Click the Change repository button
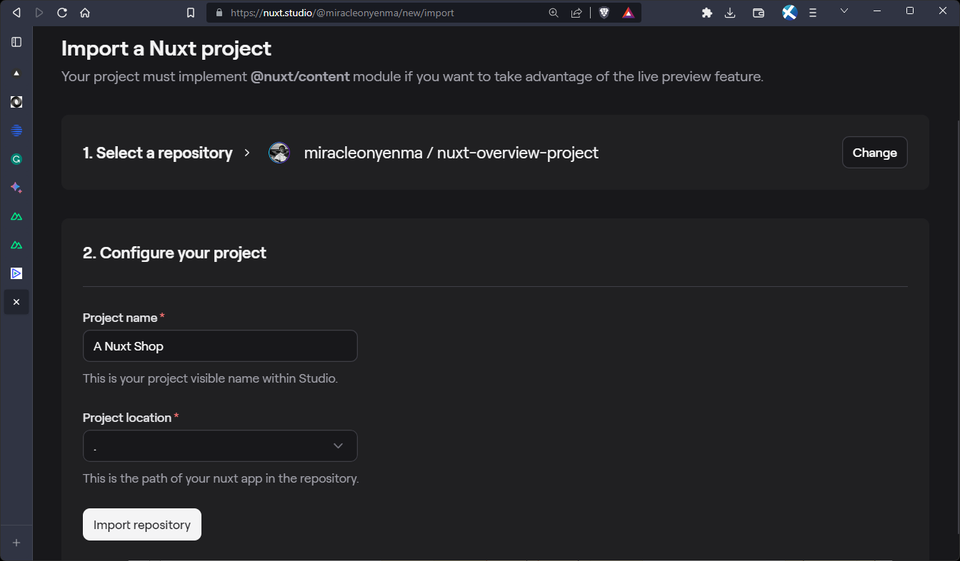 click(x=874, y=152)
